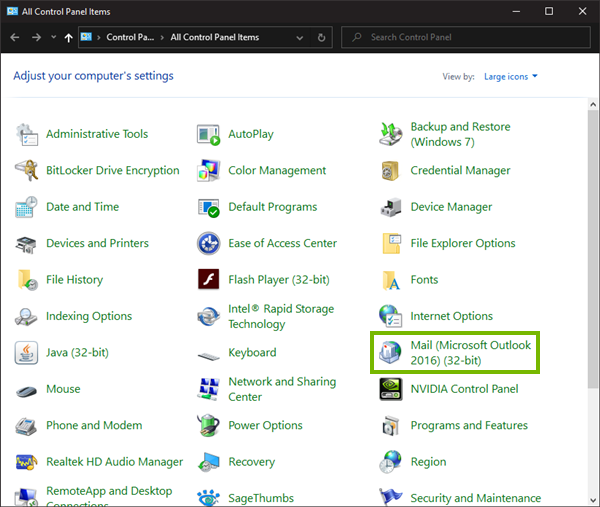The width and height of the screenshot is (600, 507).
Task: Go forward with the Forward arrow
Action: point(36,37)
